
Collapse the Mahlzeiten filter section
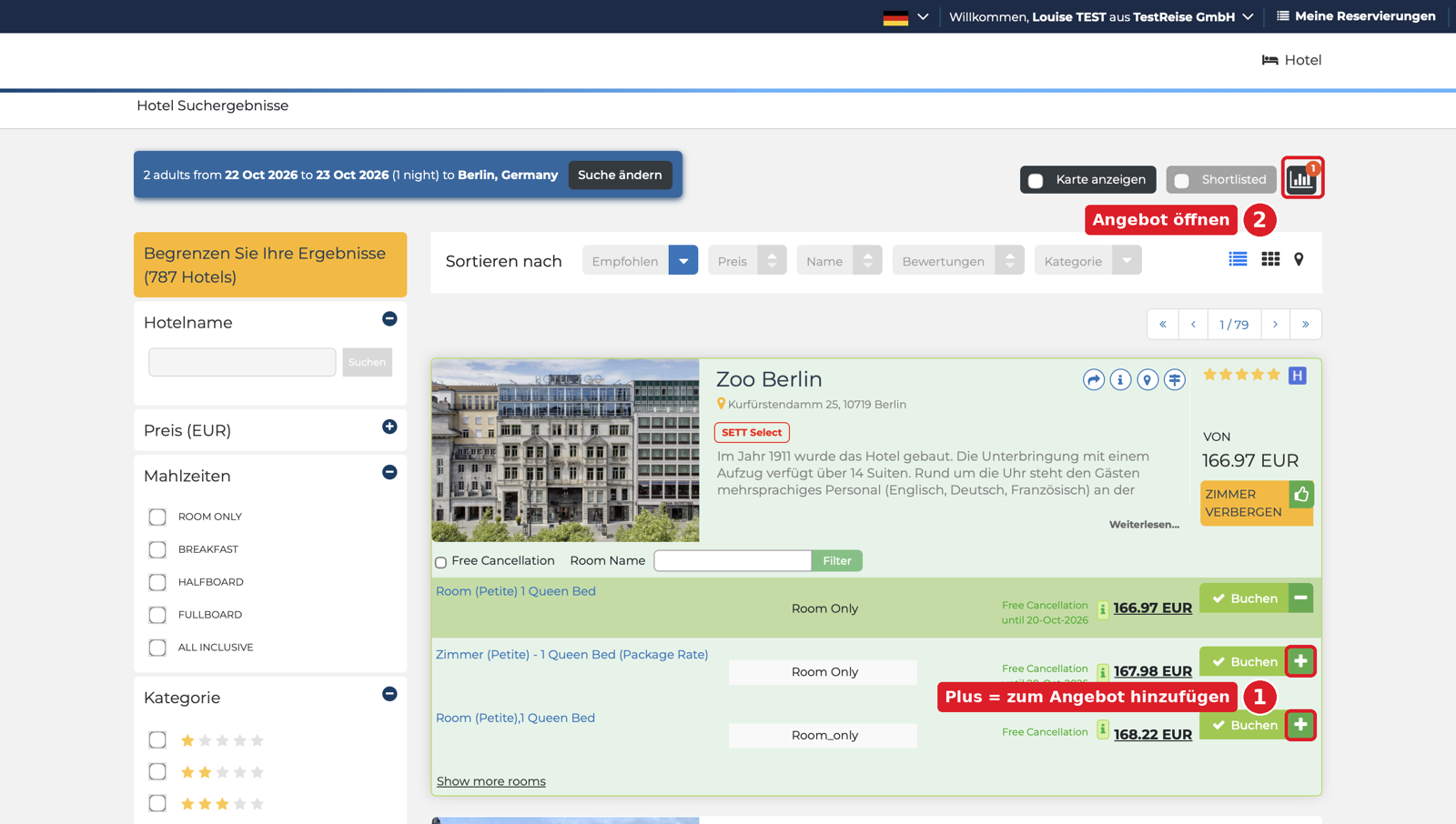389,472
